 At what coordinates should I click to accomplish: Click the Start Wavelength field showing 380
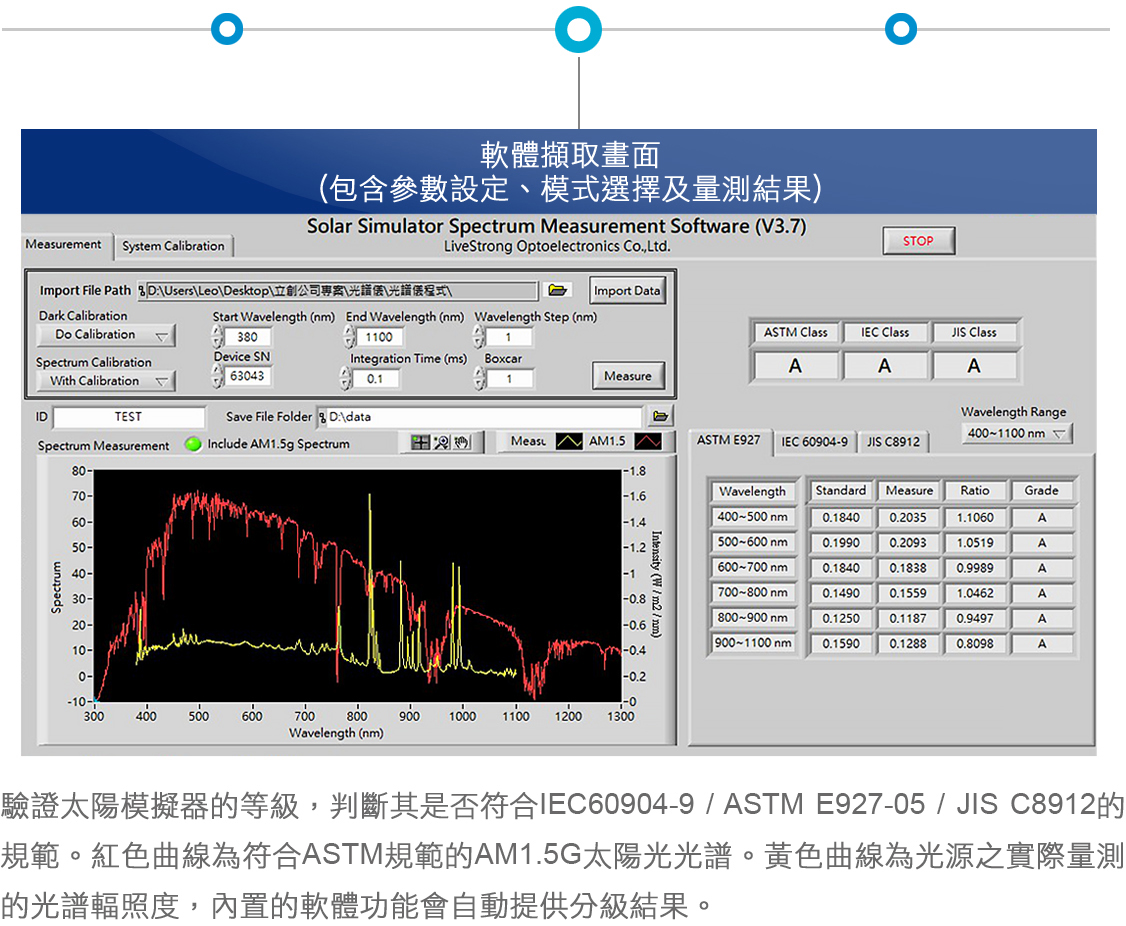pos(248,337)
